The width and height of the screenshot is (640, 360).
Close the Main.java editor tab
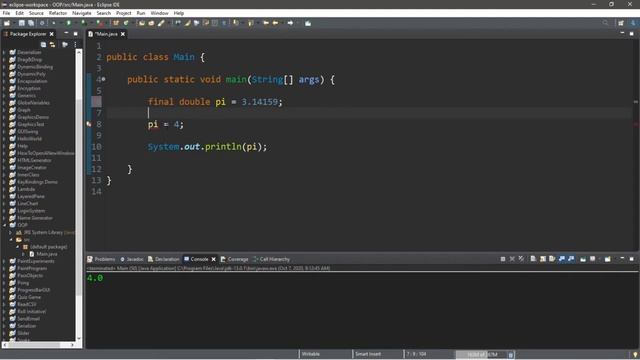(x=122, y=34)
